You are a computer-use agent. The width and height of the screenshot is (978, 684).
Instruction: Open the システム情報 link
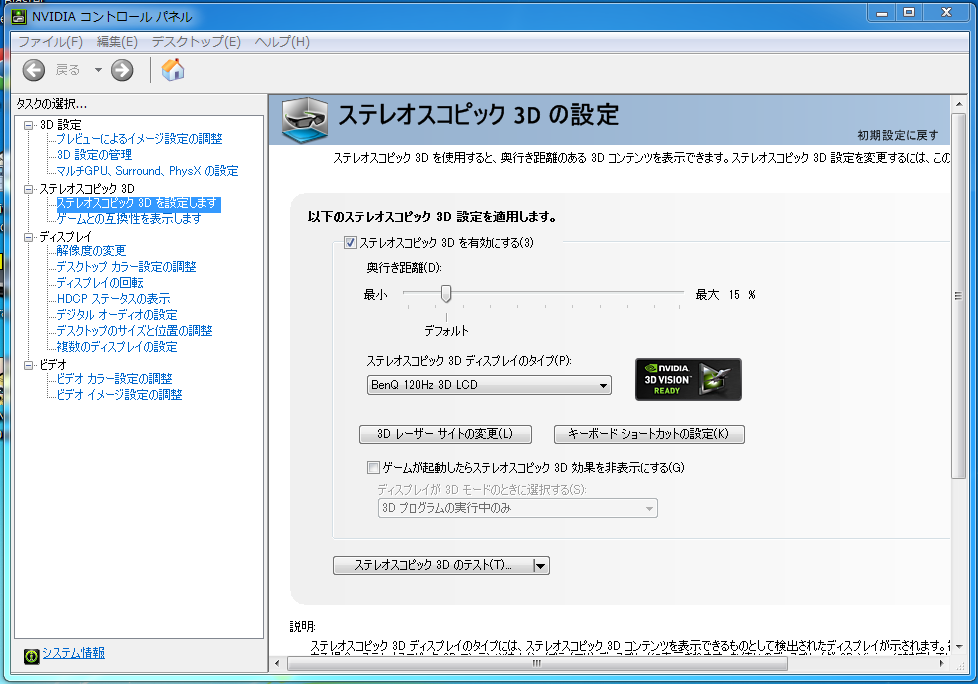click(74, 653)
